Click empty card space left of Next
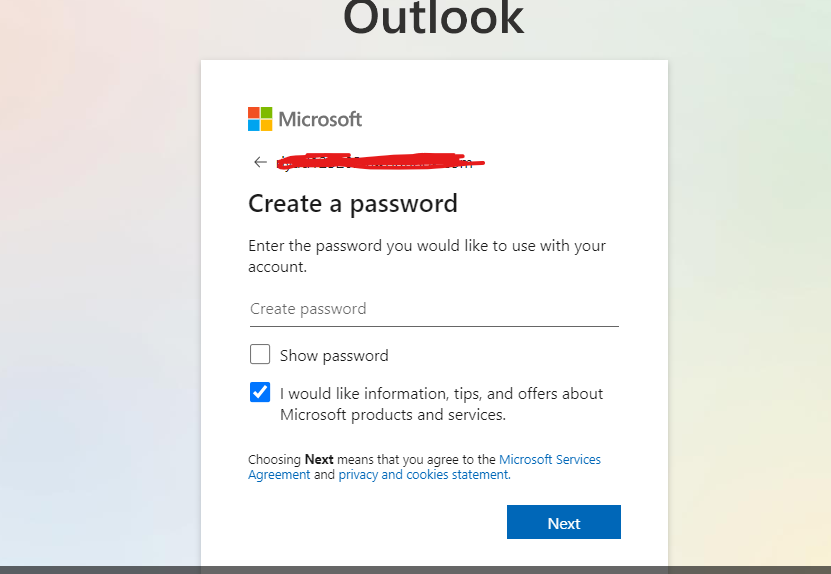Viewport: 831px width, 574px height. tap(370, 522)
